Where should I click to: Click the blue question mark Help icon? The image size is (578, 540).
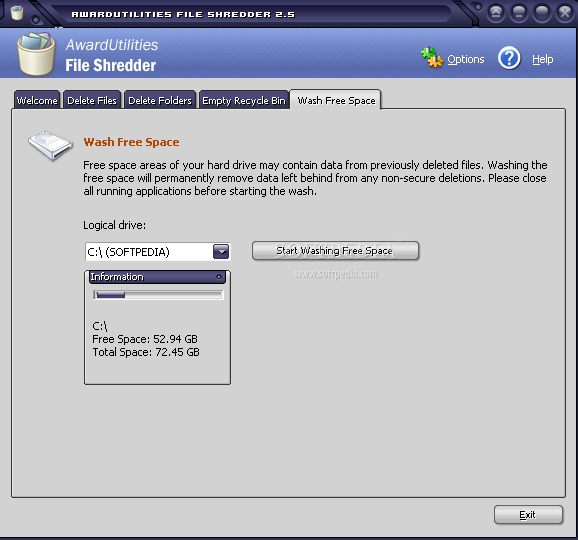pos(509,58)
